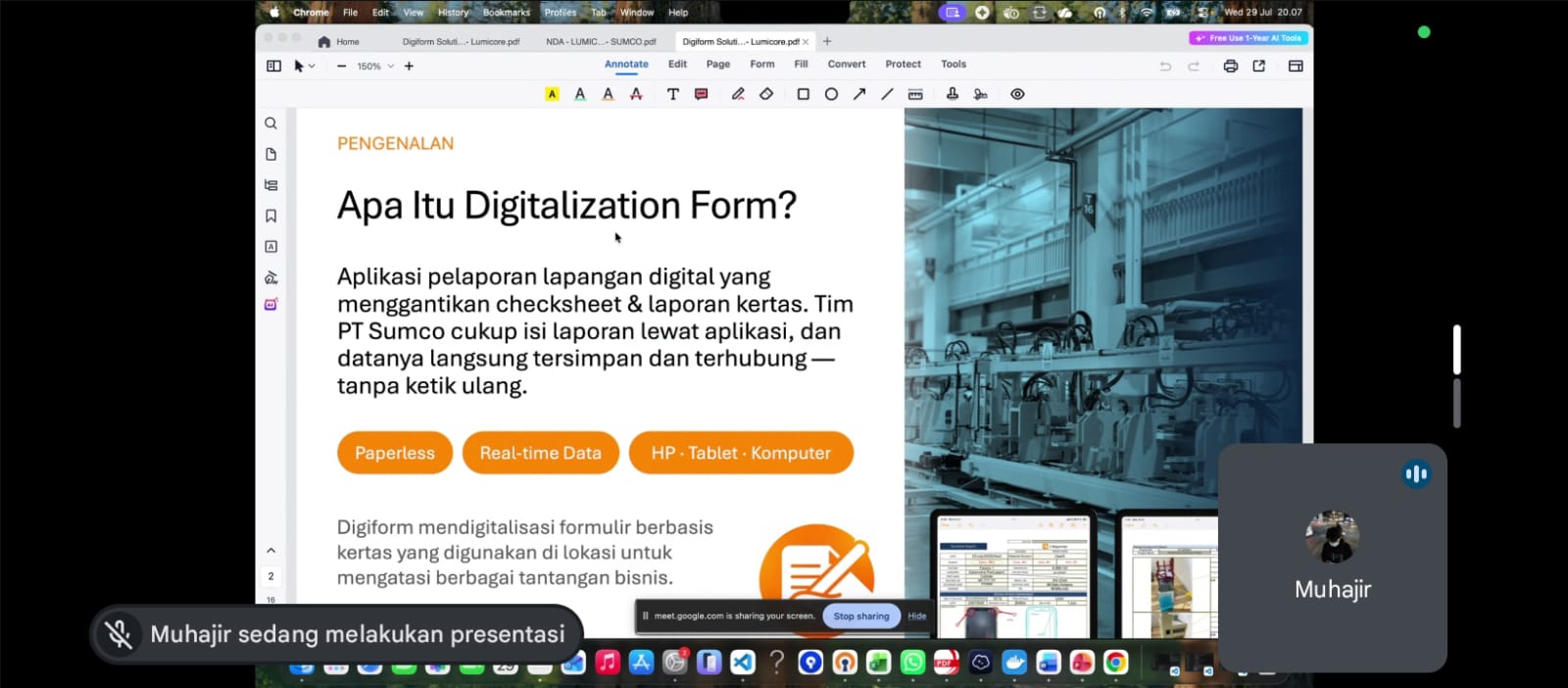Open the Profiles menu in menu bar
1568x688 pixels.
click(561, 13)
